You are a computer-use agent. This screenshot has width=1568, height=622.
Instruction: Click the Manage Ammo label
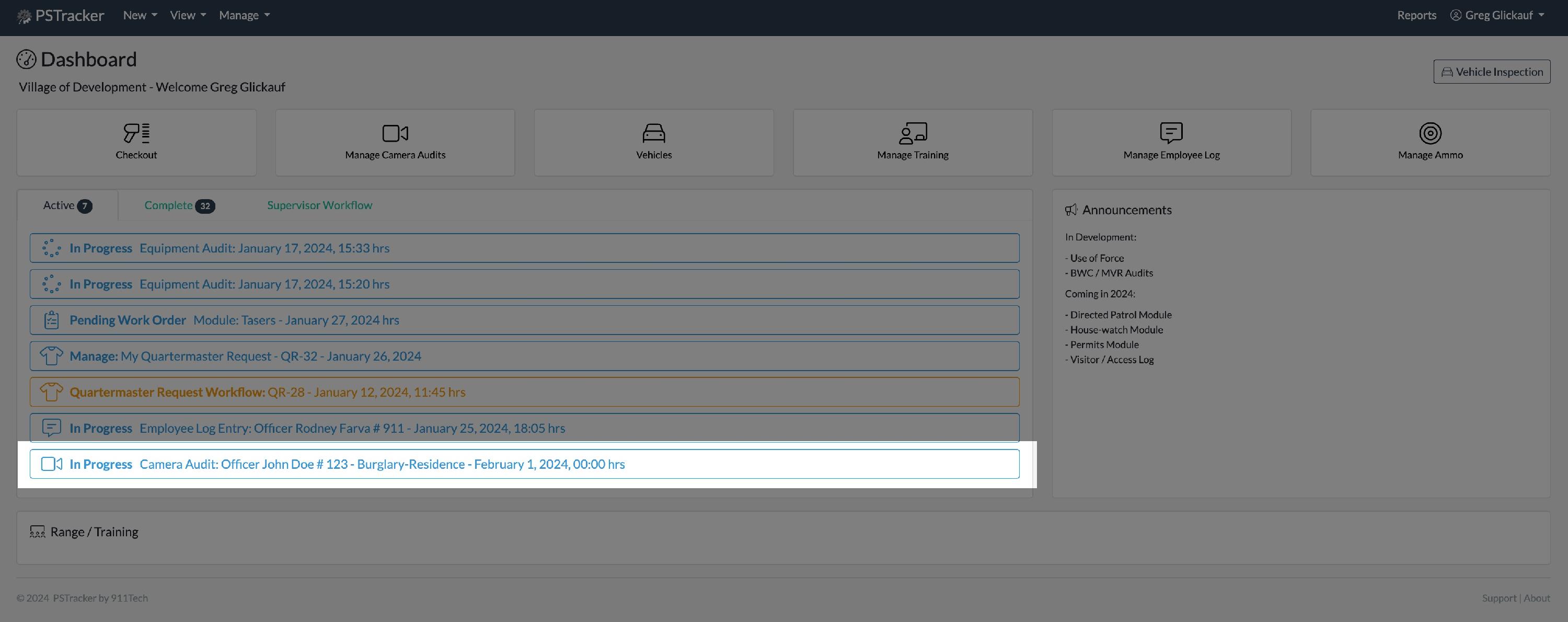coord(1430,155)
